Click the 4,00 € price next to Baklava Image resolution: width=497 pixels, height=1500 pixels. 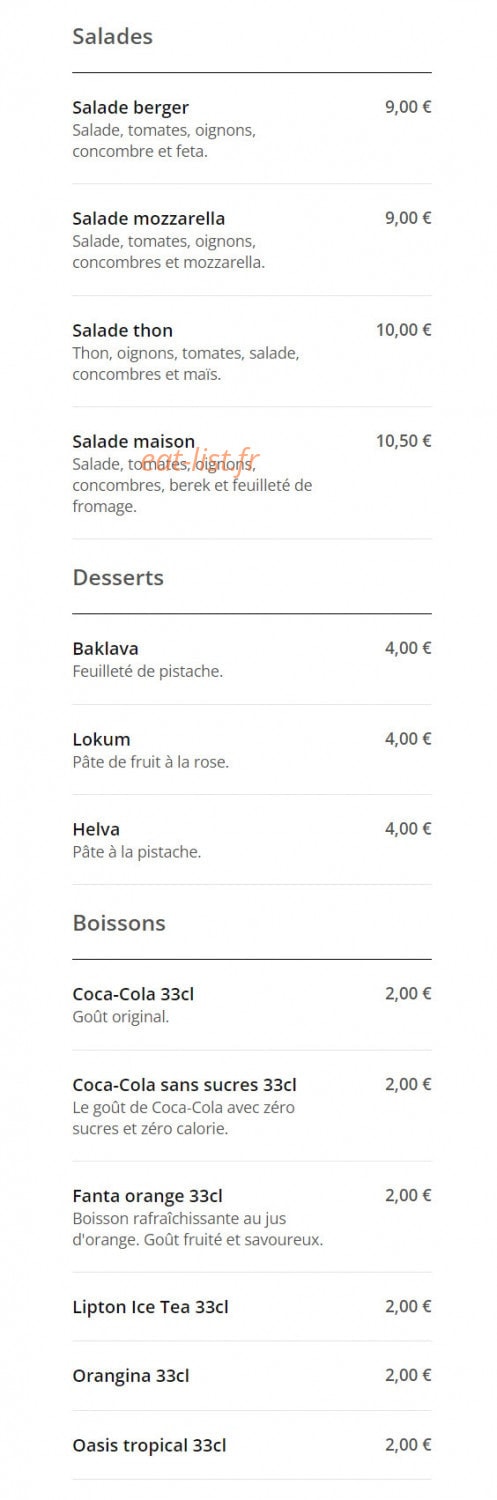(408, 648)
